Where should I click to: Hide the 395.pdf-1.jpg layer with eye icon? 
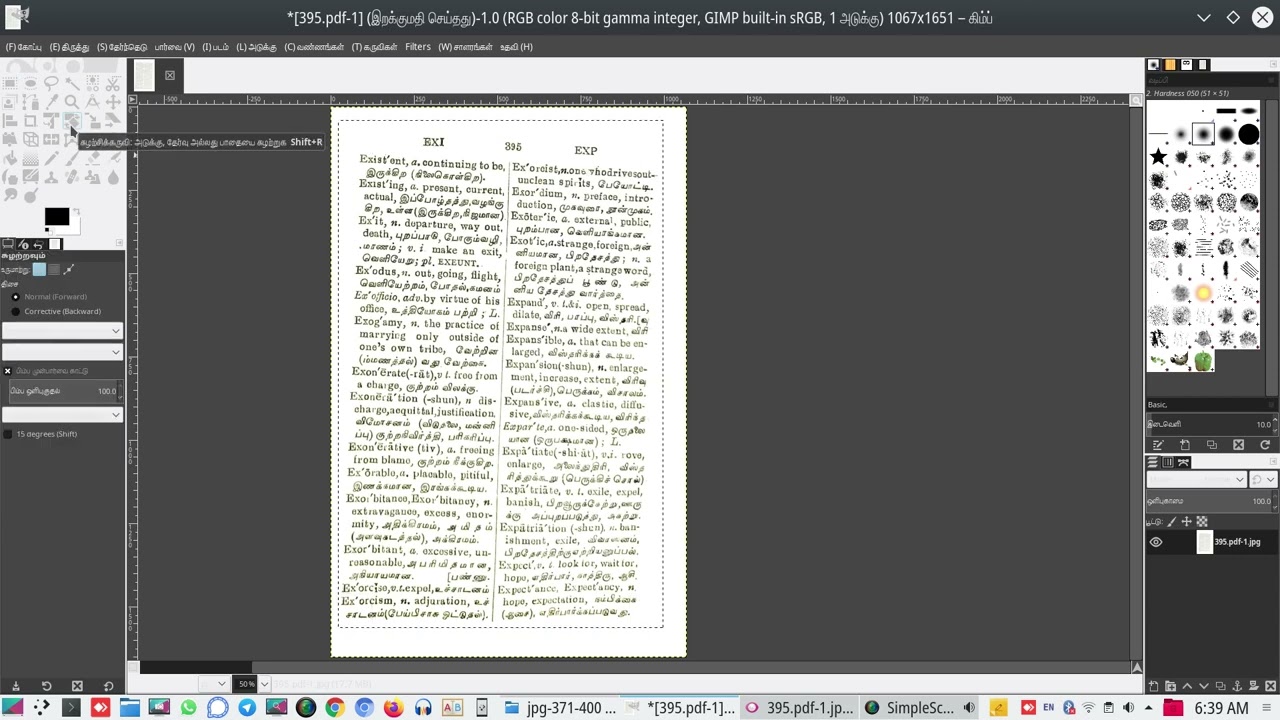coord(1156,542)
